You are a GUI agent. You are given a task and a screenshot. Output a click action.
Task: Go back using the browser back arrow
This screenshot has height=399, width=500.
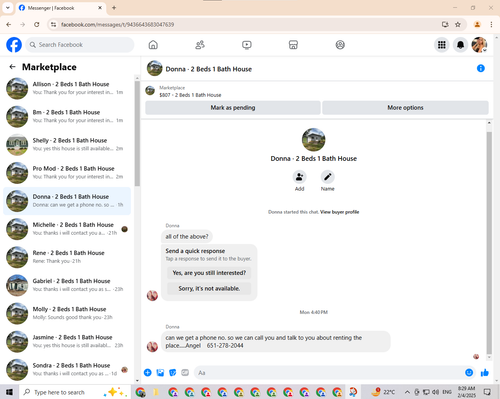[x=9, y=24]
